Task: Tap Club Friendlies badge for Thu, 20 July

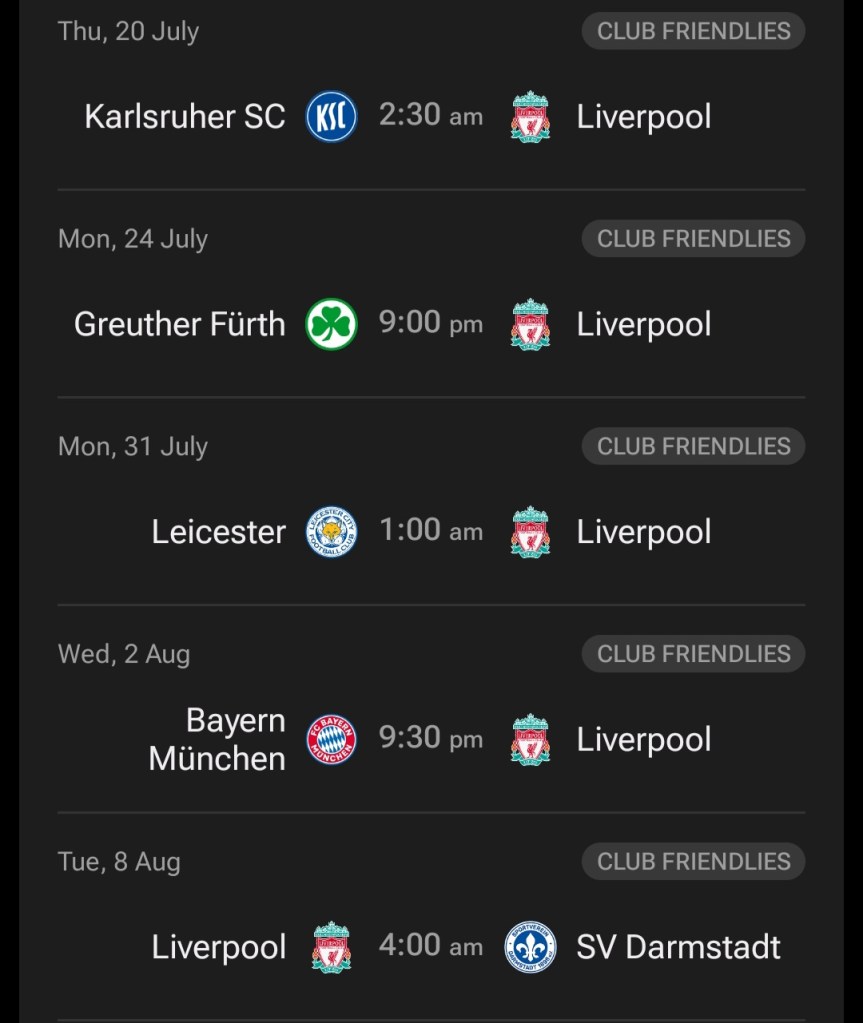Action: click(693, 31)
